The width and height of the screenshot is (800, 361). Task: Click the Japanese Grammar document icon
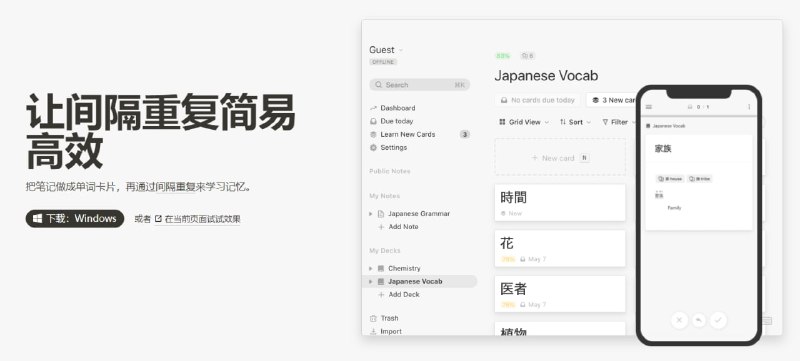[x=381, y=214]
